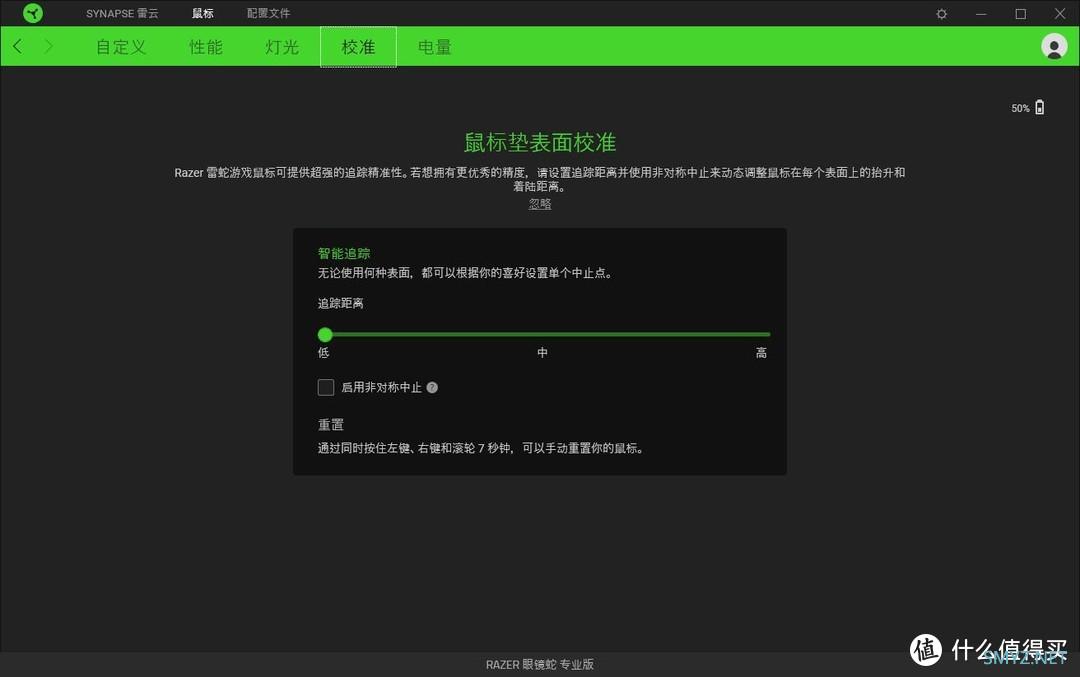Maximize the Synapse window

click(1021, 14)
